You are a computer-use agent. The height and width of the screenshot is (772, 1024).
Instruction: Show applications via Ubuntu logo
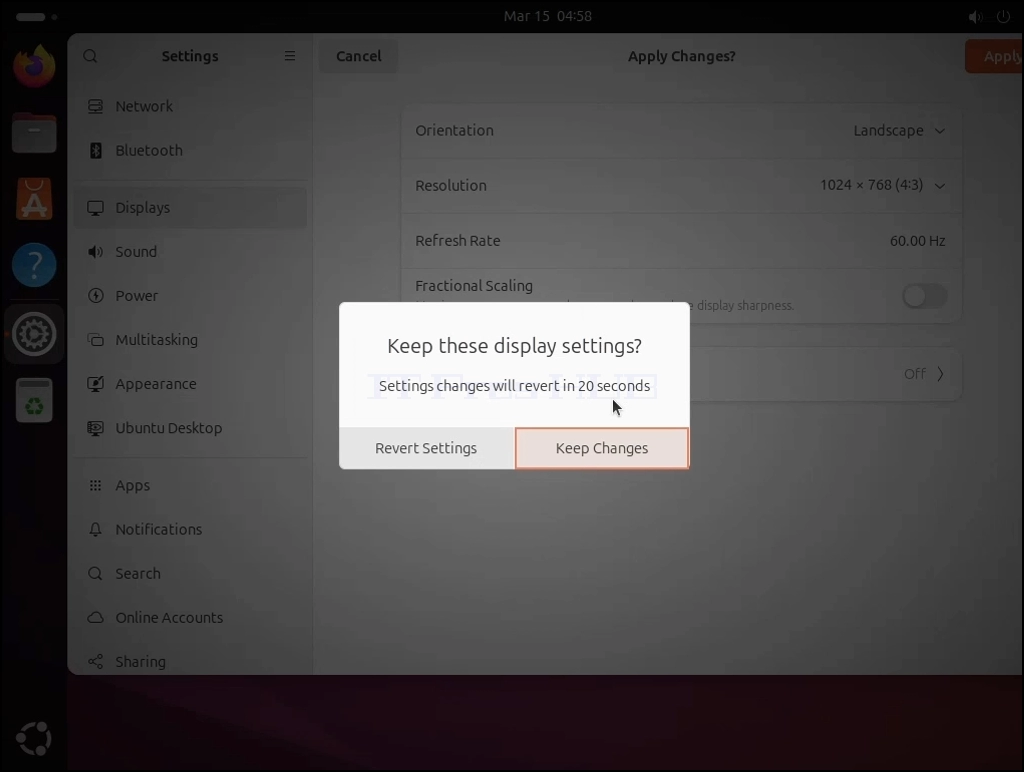tap(34, 739)
